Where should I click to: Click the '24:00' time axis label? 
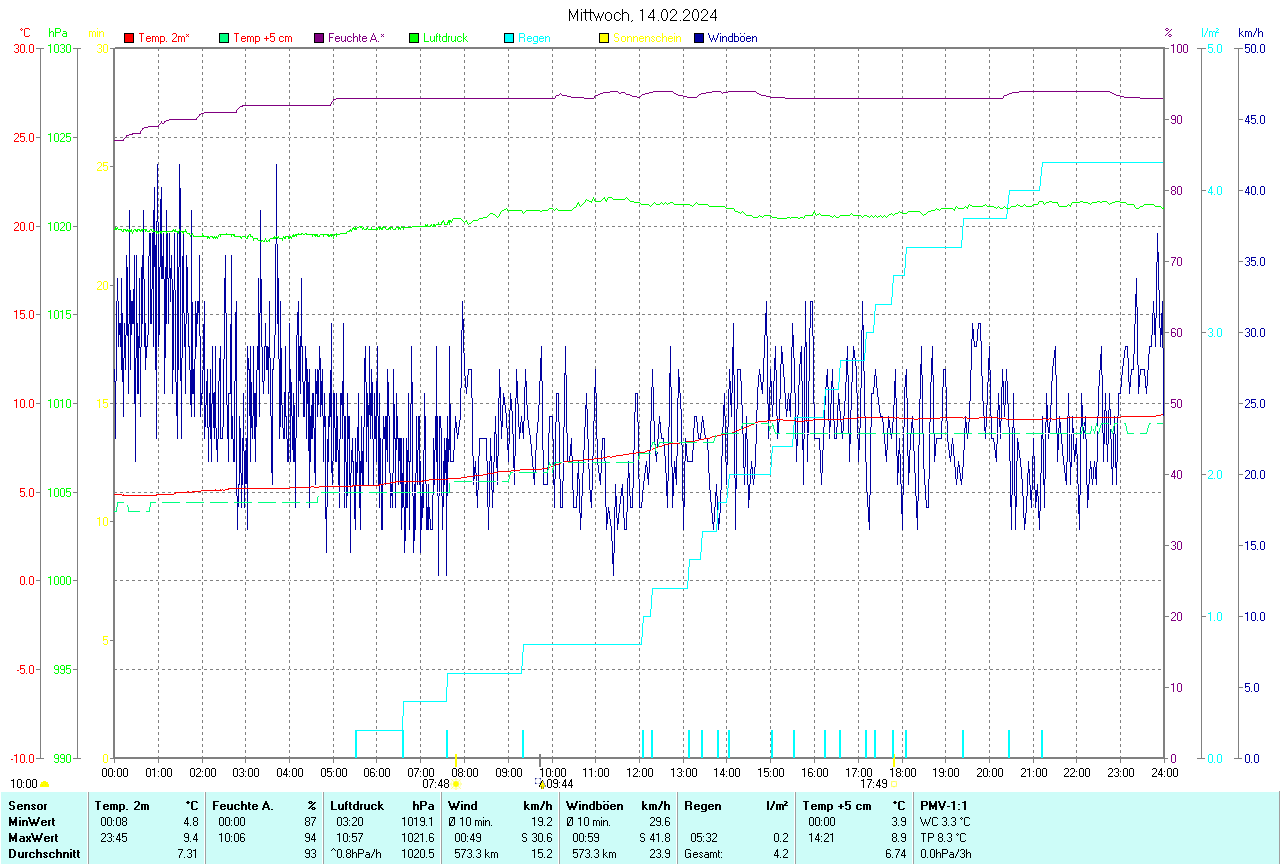(1164, 772)
